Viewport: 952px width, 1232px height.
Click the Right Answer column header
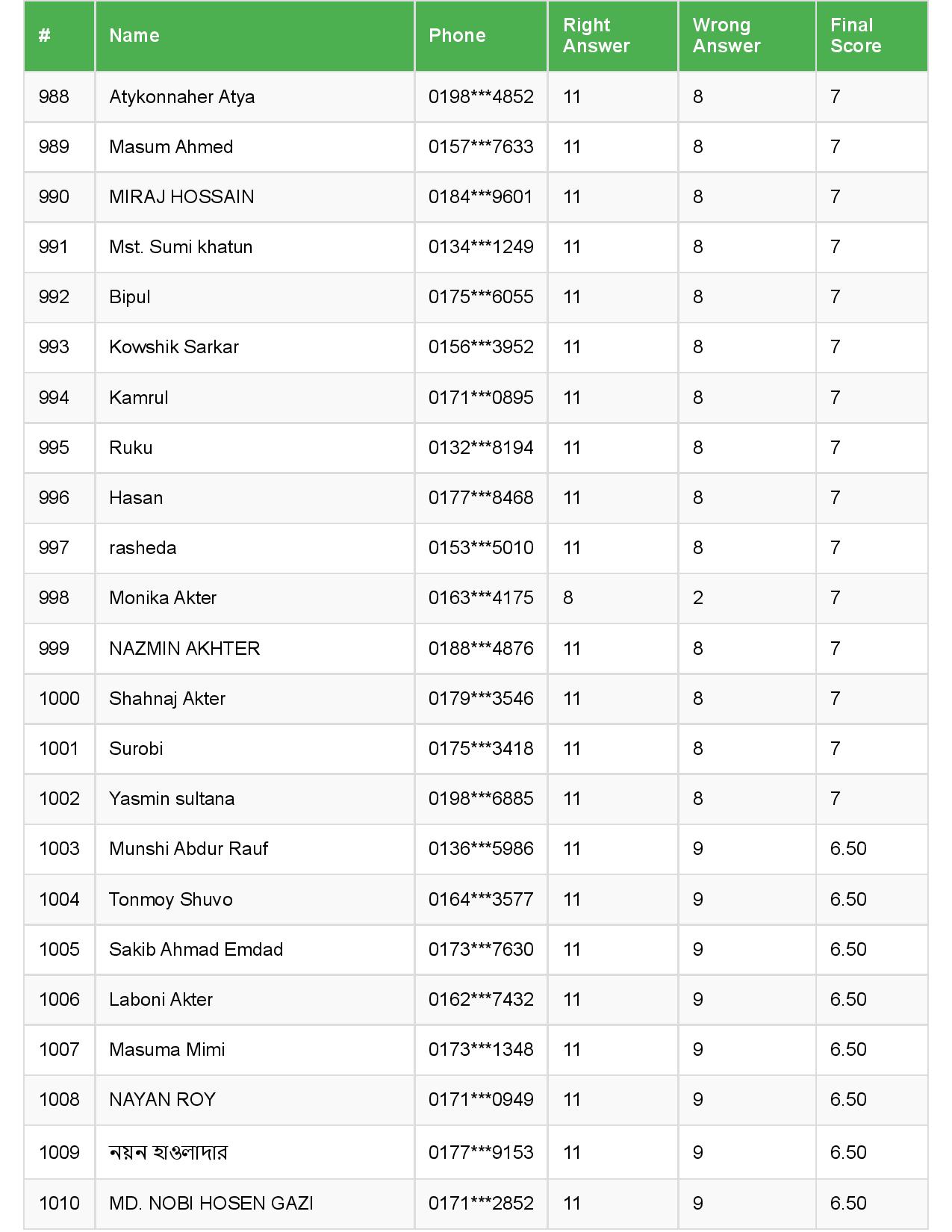(596, 36)
